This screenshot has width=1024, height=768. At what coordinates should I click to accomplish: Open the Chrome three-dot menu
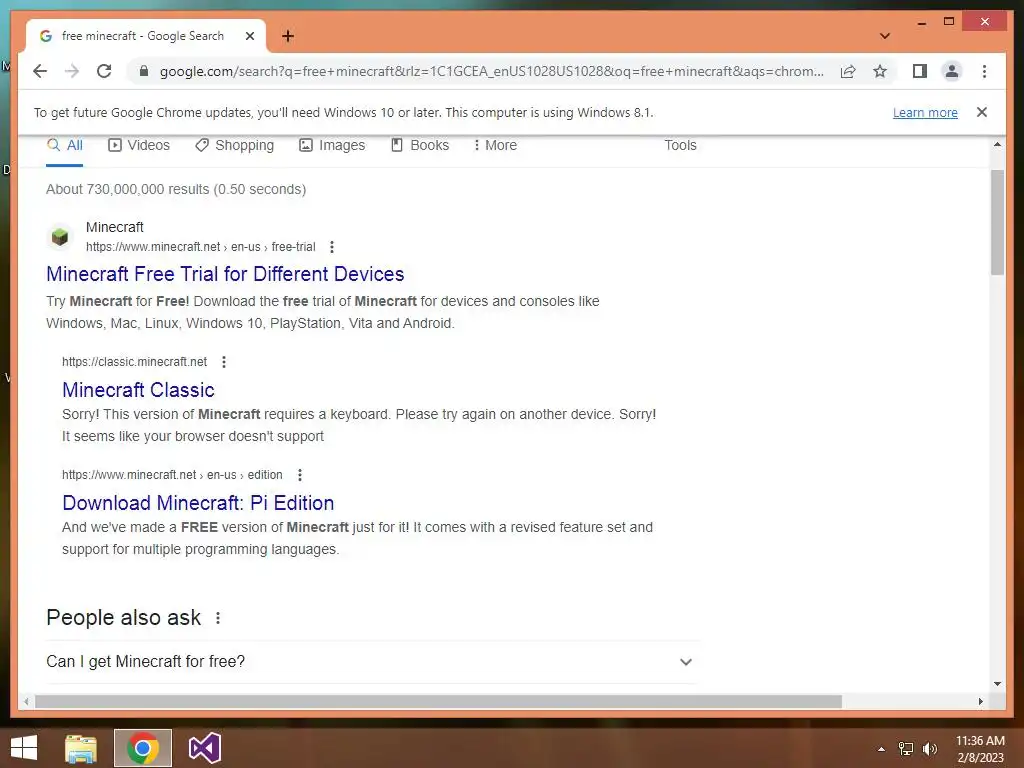[x=984, y=71]
